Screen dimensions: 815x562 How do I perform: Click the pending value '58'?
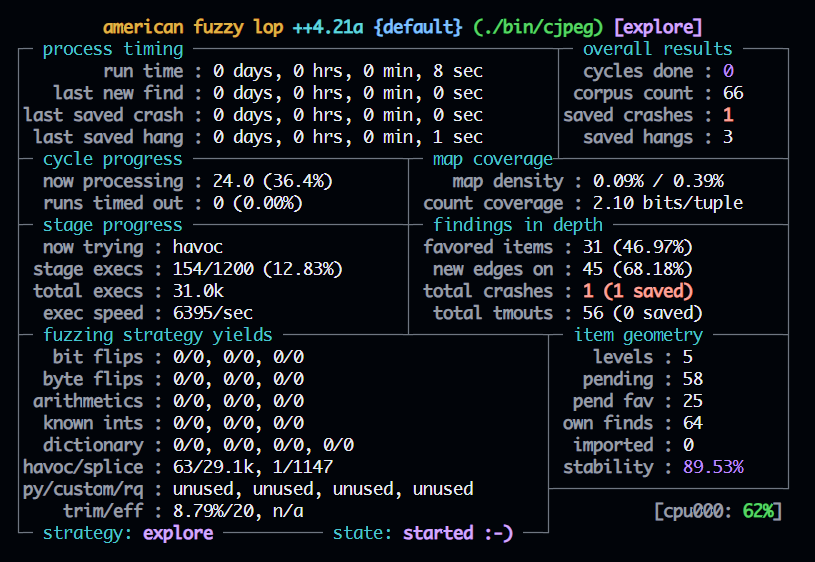coord(693,379)
